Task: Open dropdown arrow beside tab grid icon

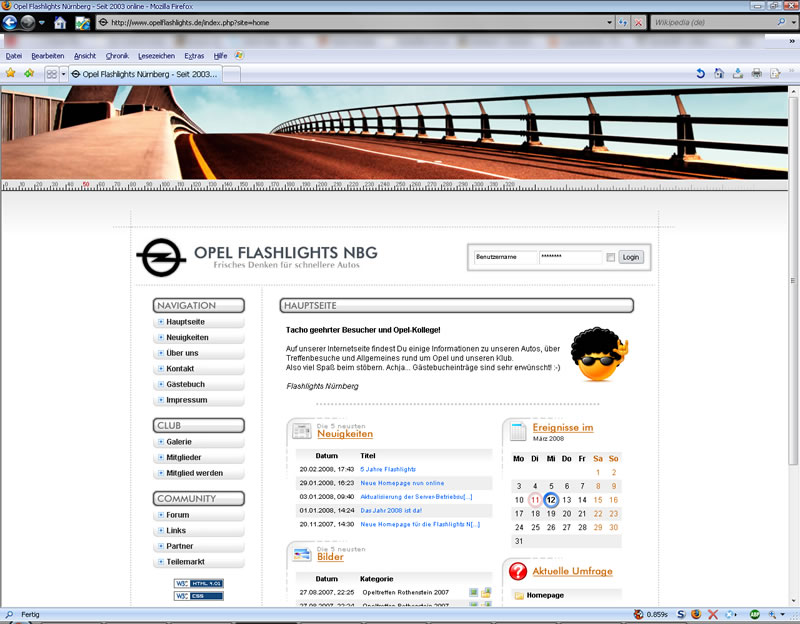Action: pos(63,74)
